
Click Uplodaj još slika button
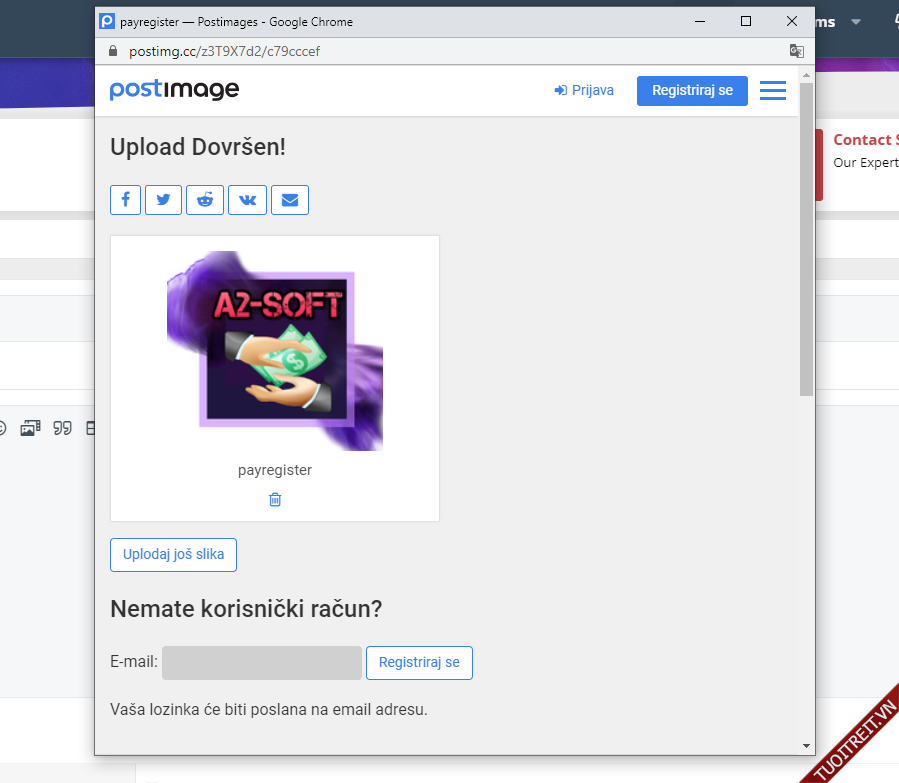pyautogui.click(x=173, y=554)
